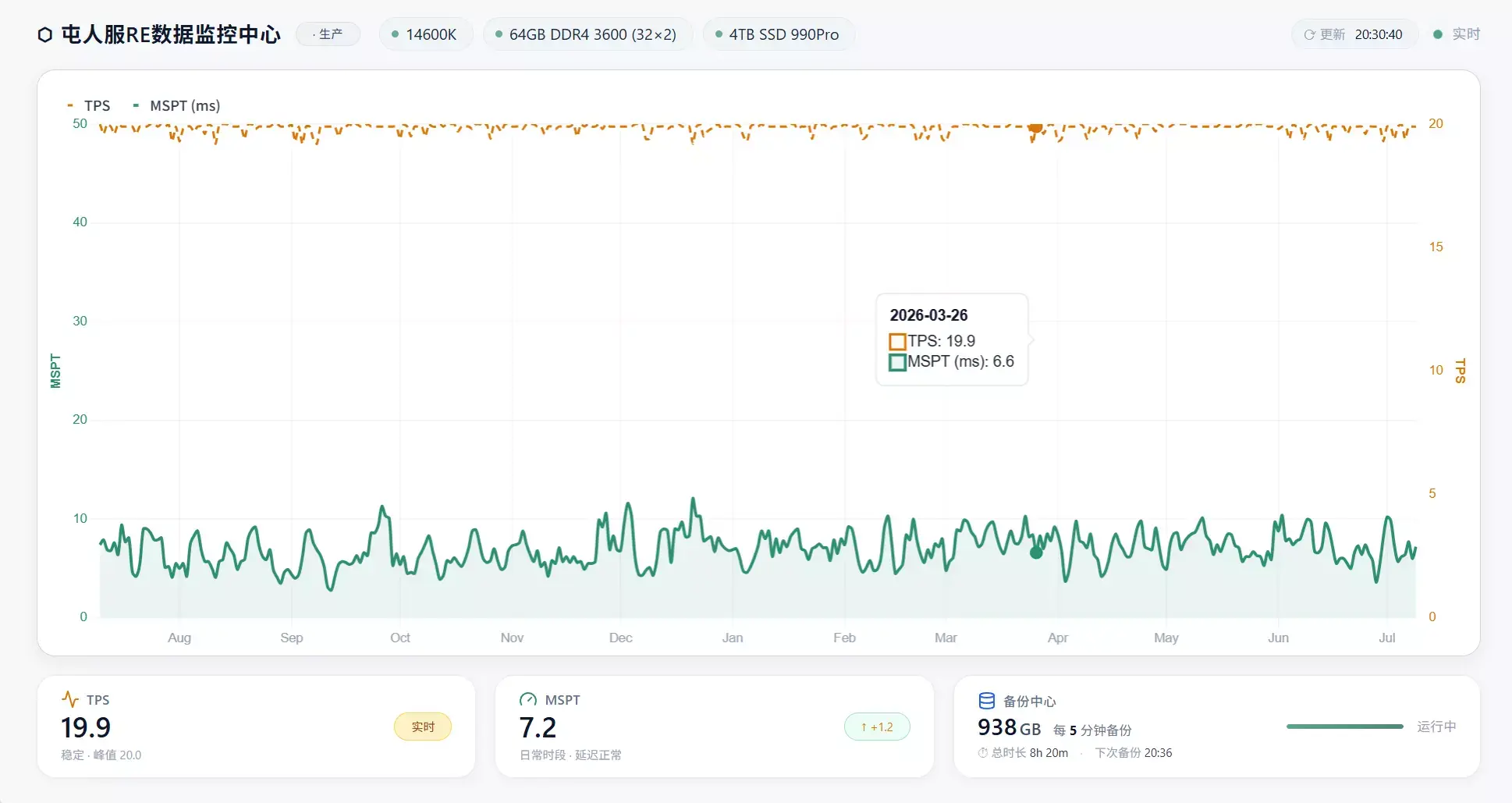Click the backup center database icon
This screenshot has height=803, width=1512.
(x=986, y=701)
